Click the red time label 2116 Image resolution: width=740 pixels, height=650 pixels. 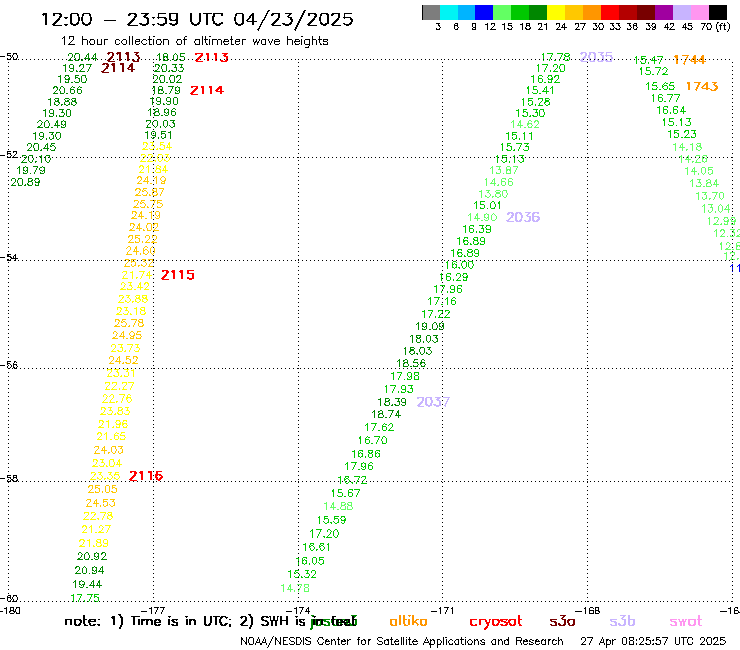[x=146, y=476]
